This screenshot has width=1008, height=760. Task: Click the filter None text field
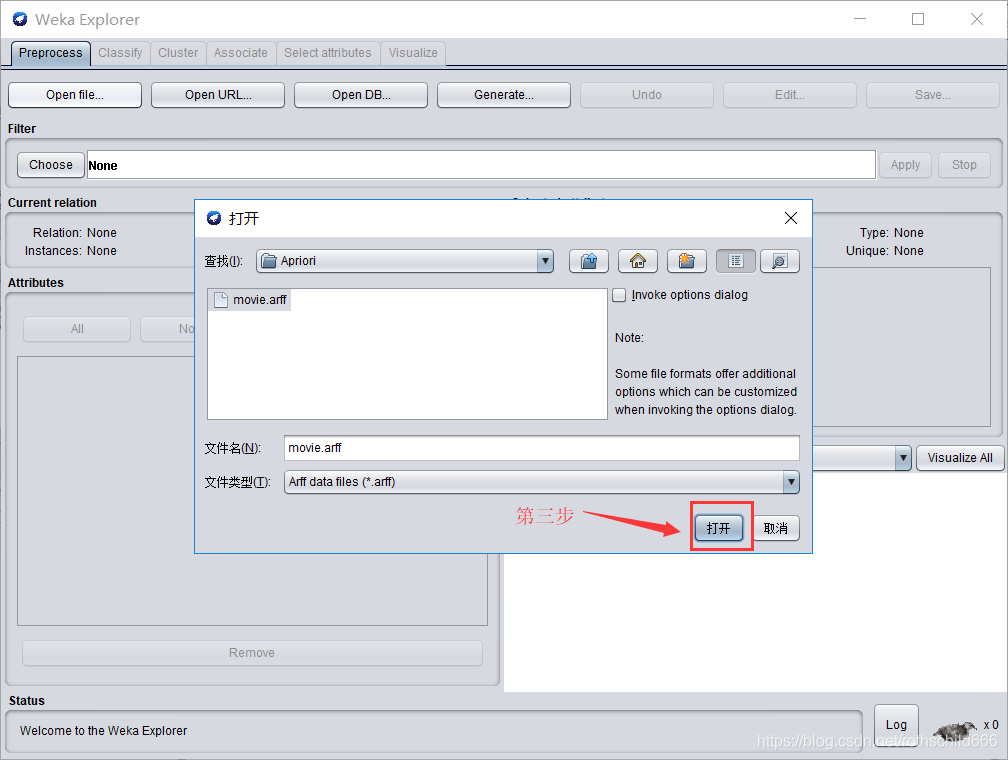(481, 165)
